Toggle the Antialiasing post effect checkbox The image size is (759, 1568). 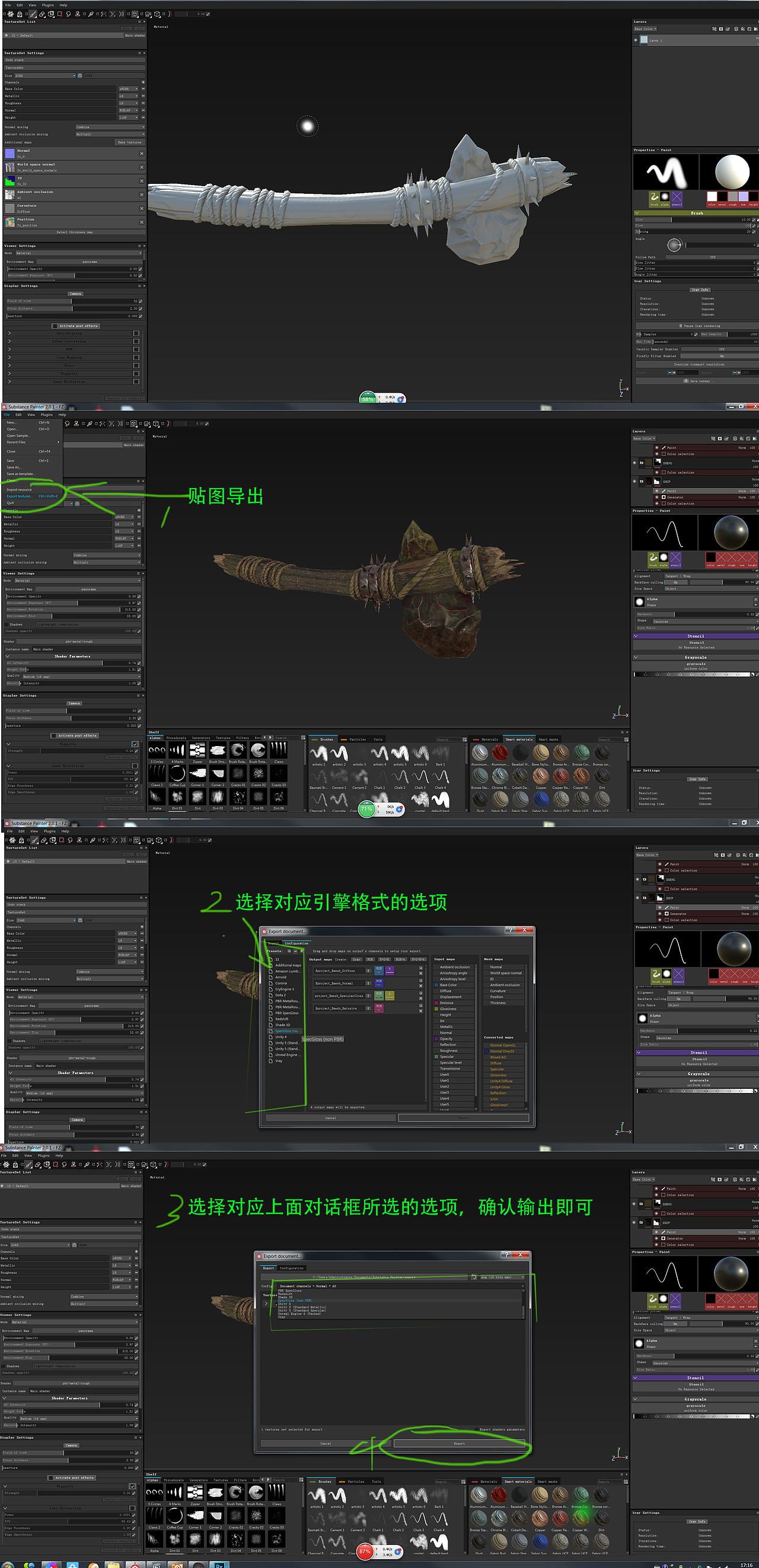pyautogui.click(x=136, y=333)
